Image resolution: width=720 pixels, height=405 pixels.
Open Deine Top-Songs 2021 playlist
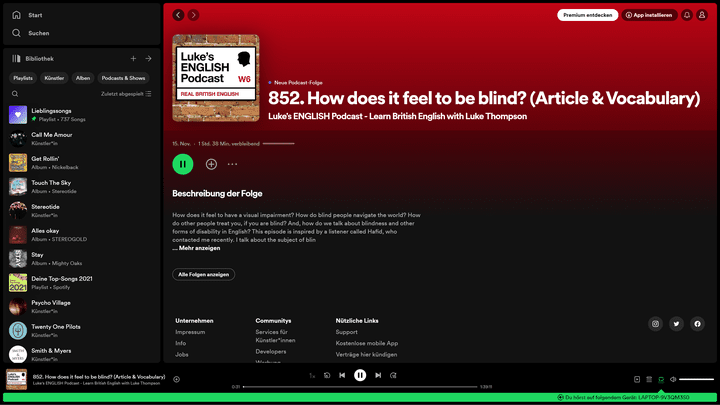82,282
